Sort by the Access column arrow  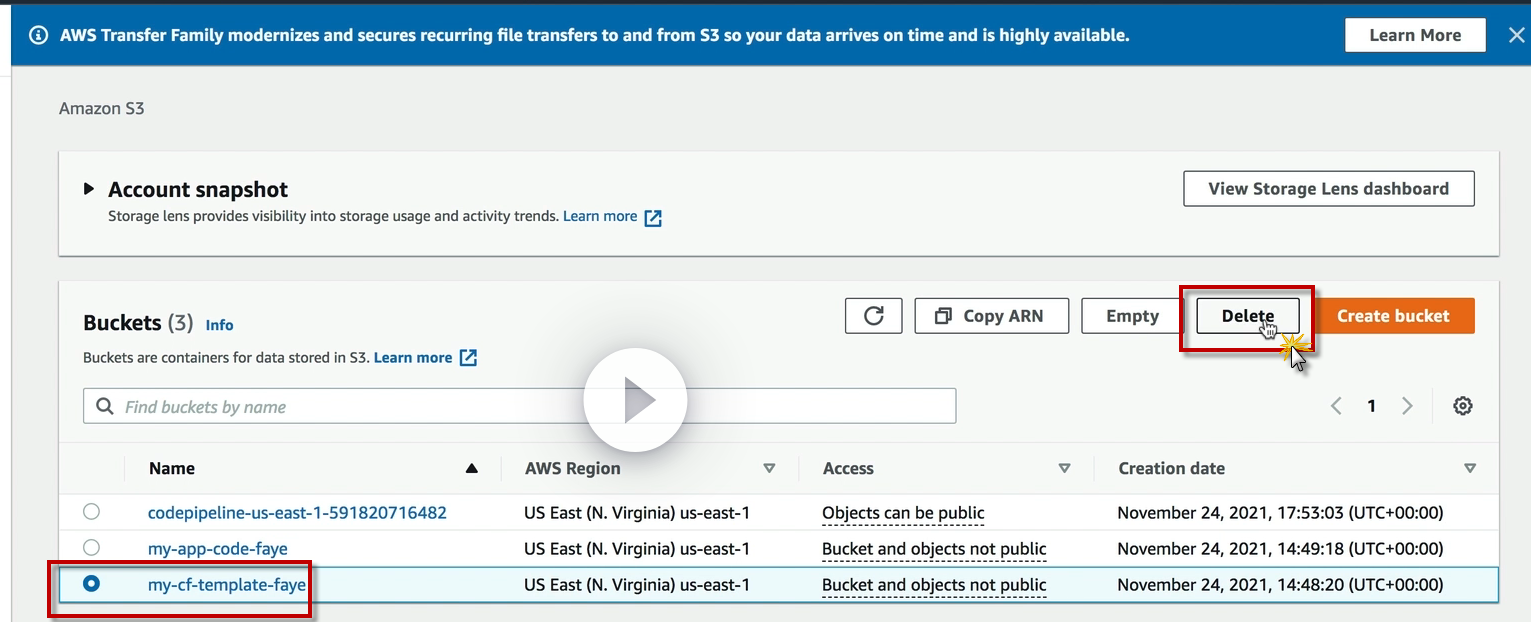point(1064,468)
